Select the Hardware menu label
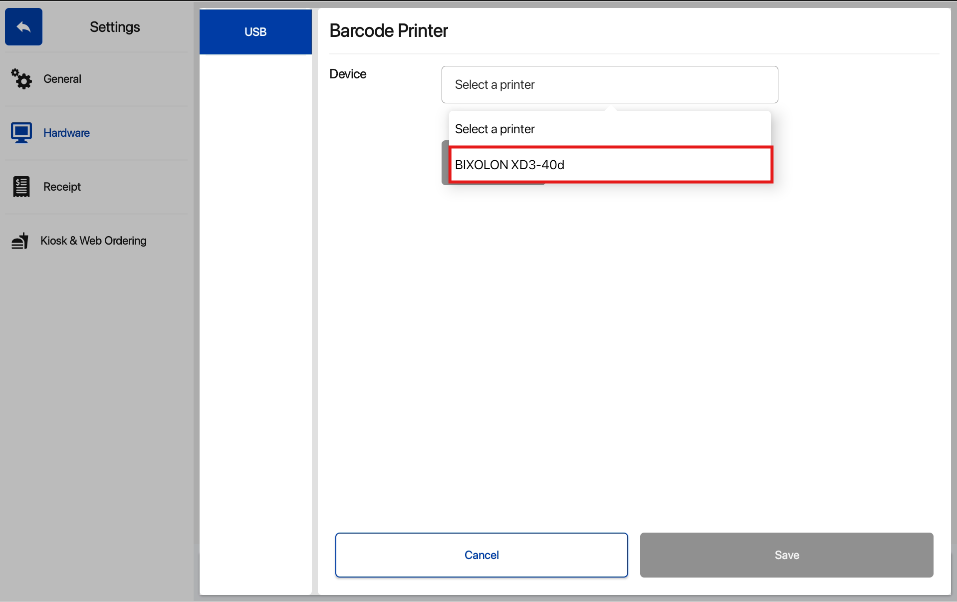Viewport: 957px width, 602px height. point(66,133)
